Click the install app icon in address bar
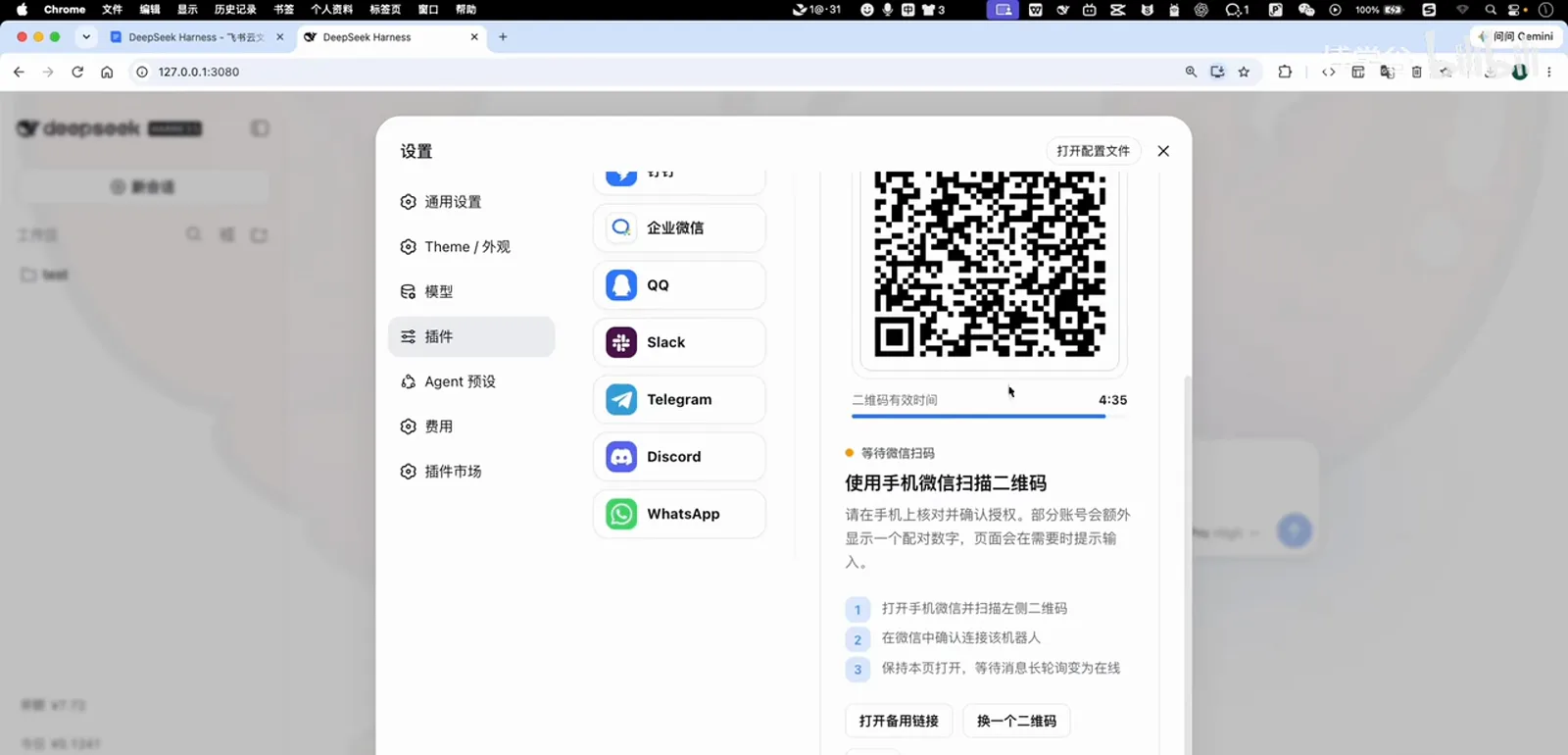1568x755 pixels. click(1217, 72)
